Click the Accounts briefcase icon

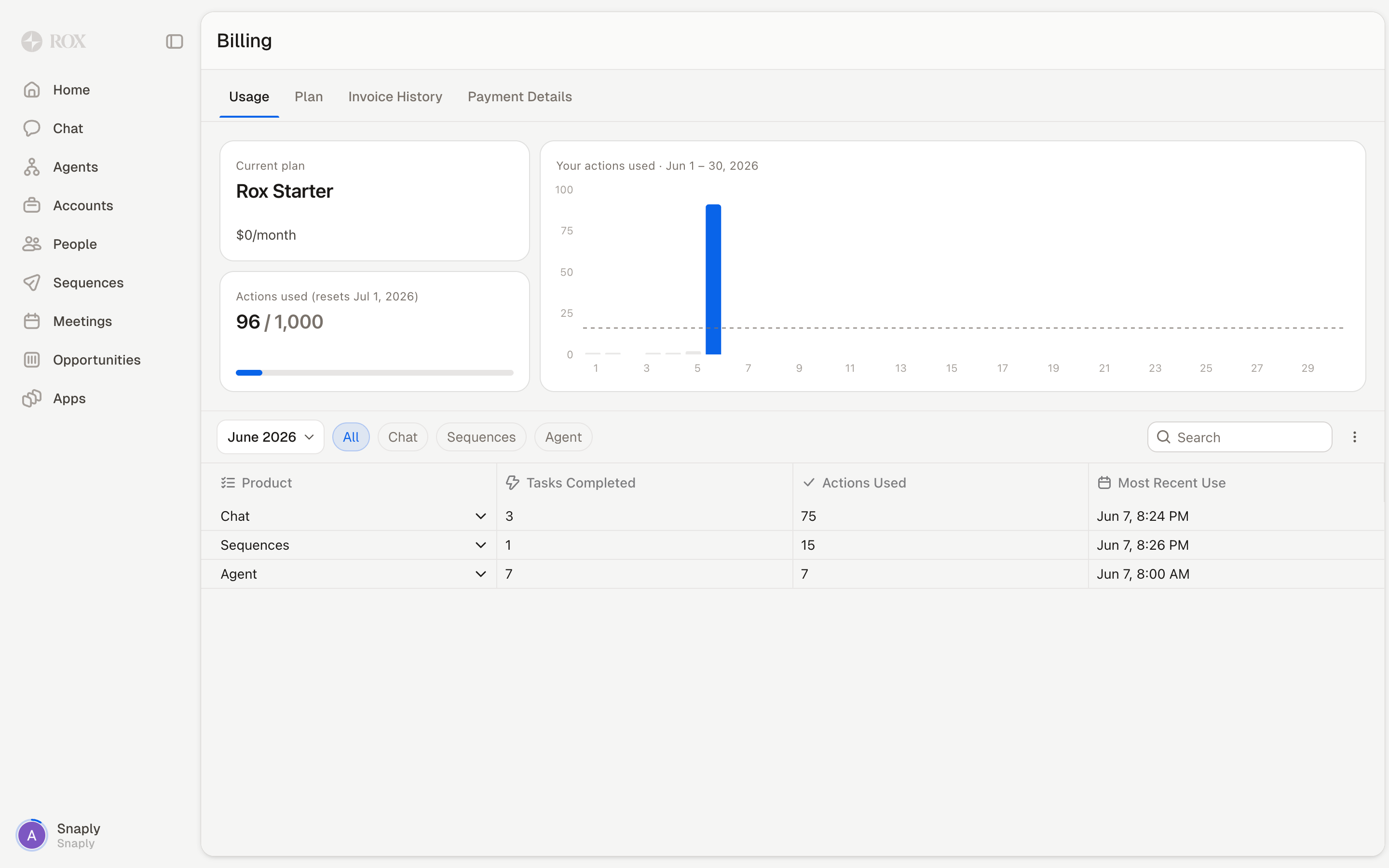tap(31, 205)
